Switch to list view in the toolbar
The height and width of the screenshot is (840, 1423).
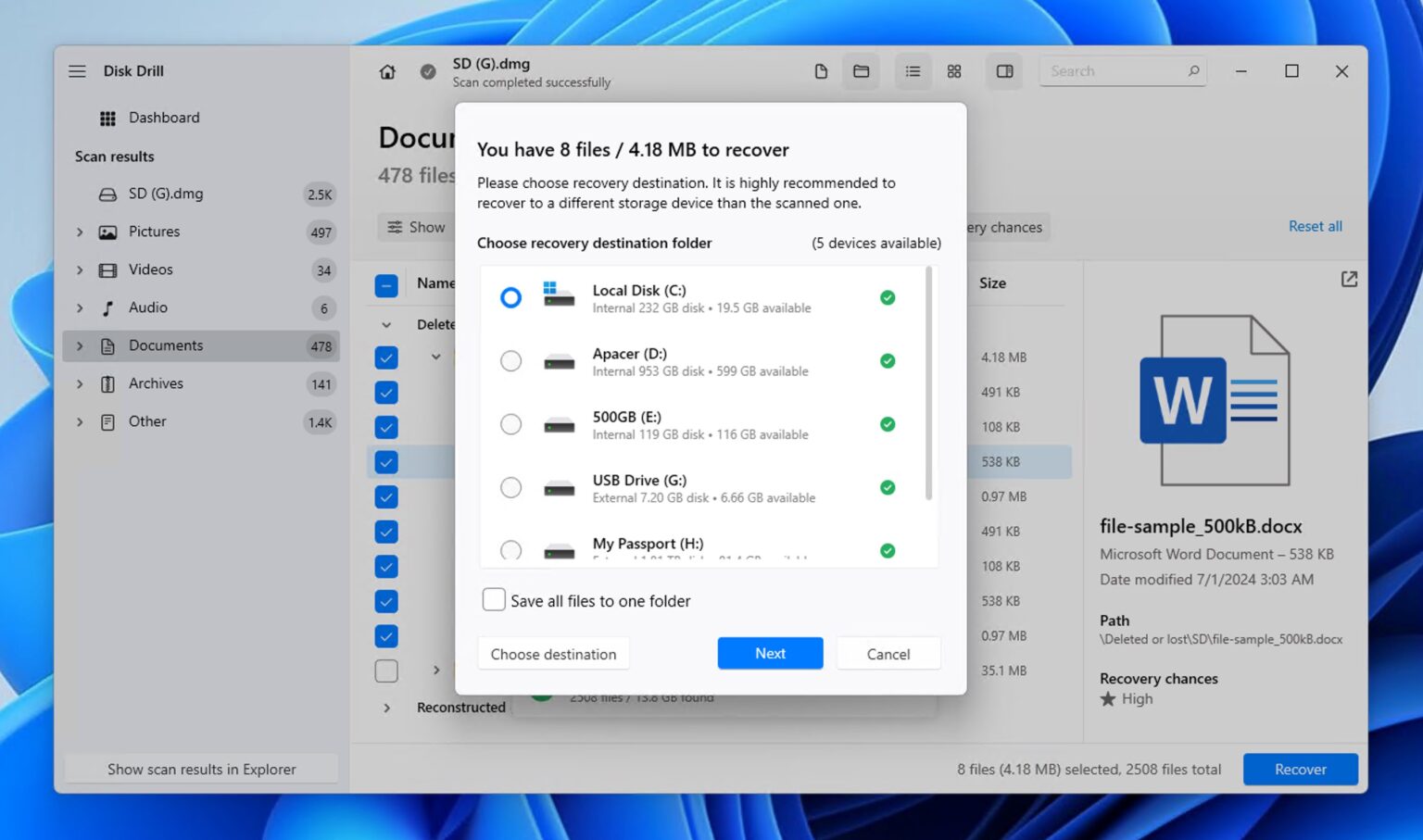click(913, 70)
